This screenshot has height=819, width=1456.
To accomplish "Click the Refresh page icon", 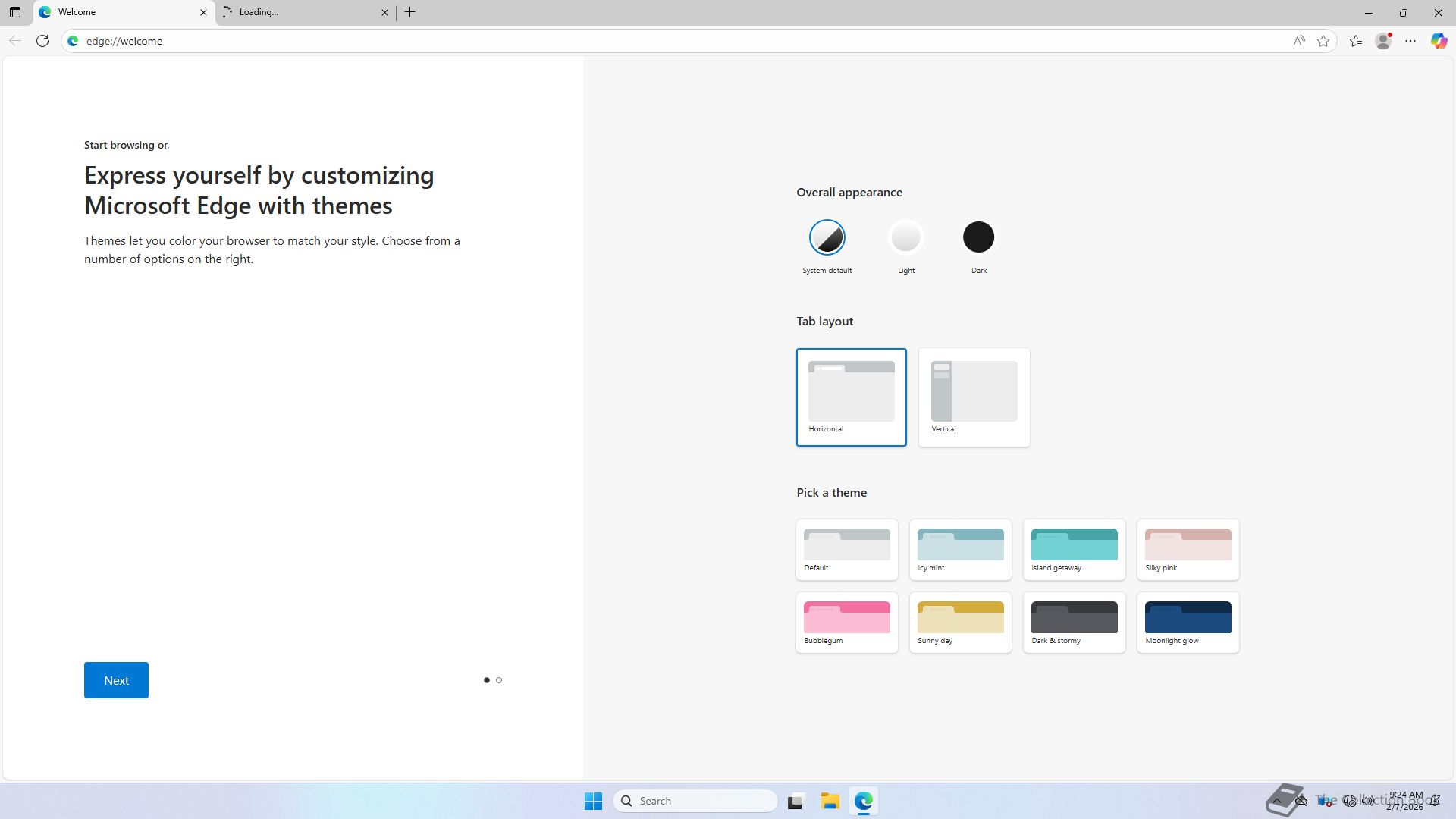I will point(42,41).
